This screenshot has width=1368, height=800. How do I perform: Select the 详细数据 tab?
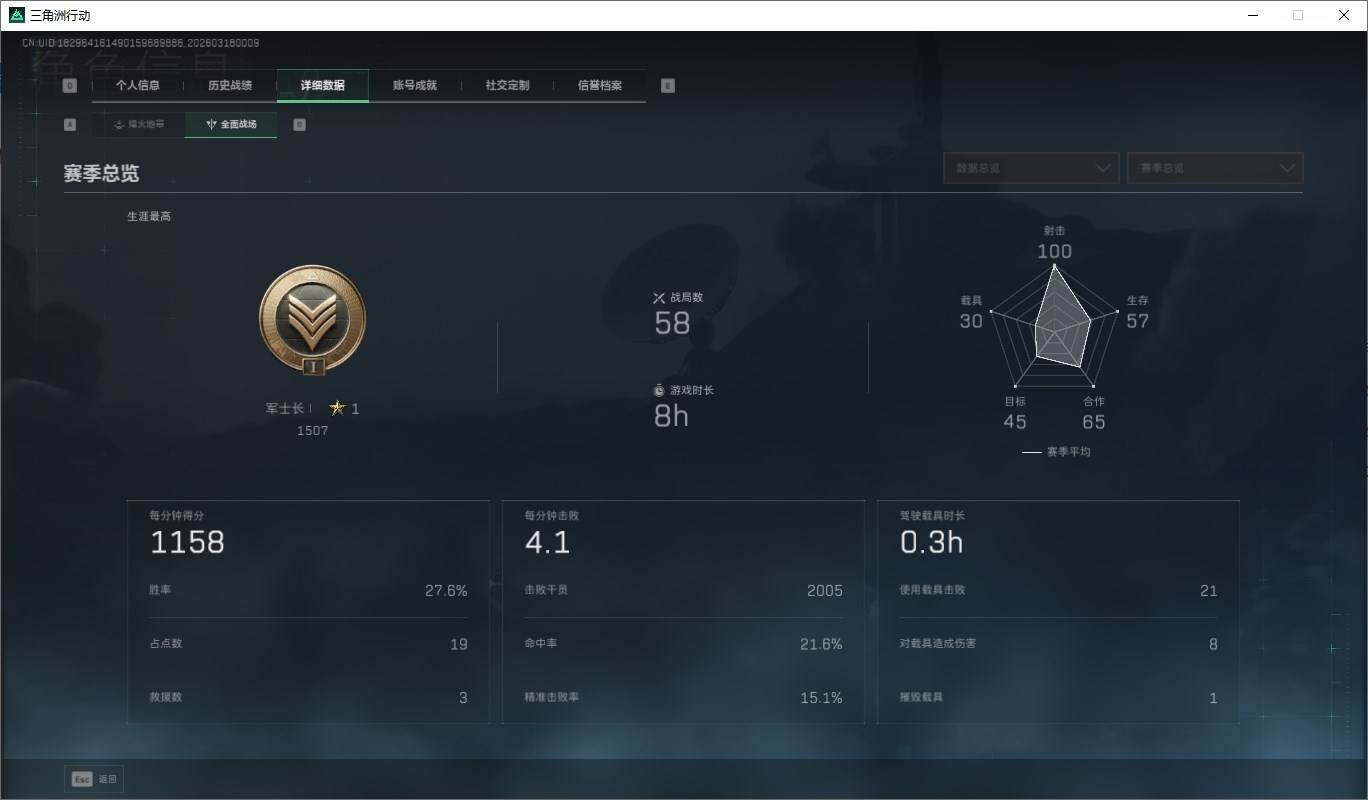(323, 86)
